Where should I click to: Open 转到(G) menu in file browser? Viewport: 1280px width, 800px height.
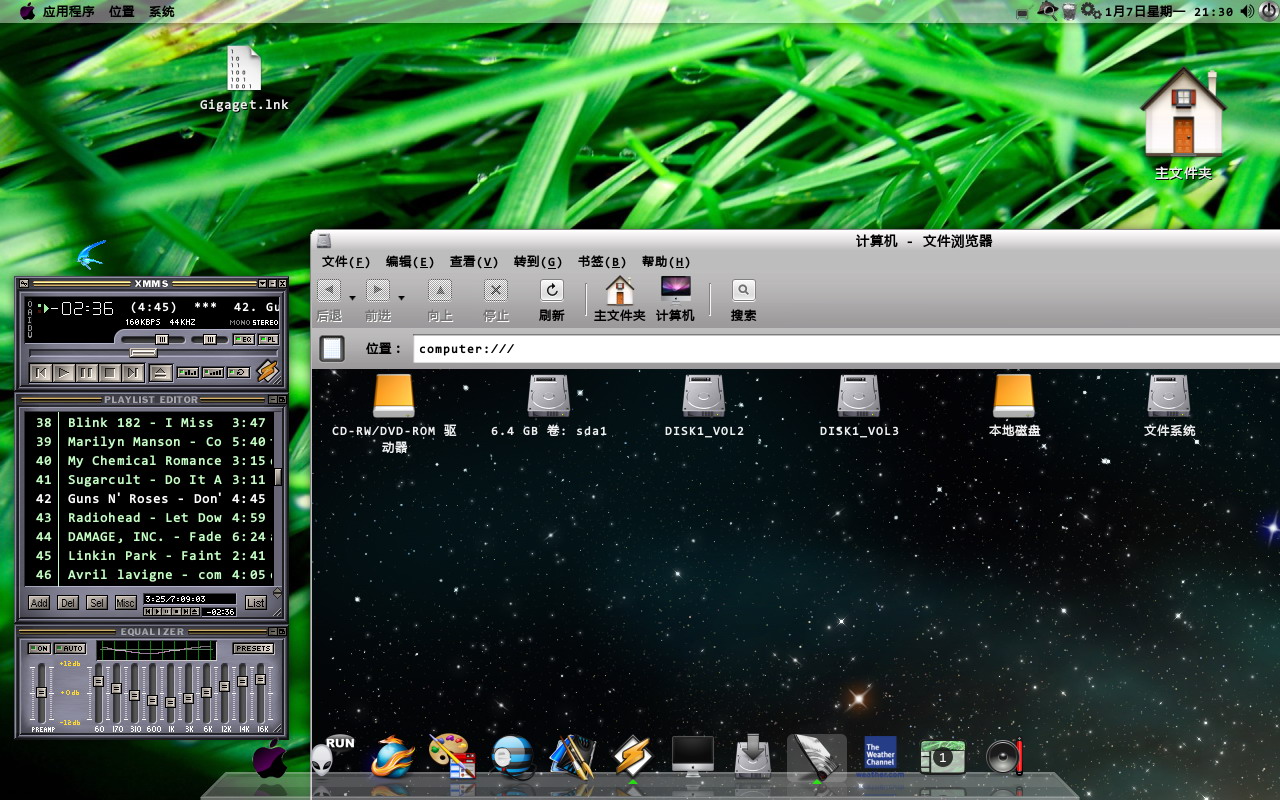point(538,262)
